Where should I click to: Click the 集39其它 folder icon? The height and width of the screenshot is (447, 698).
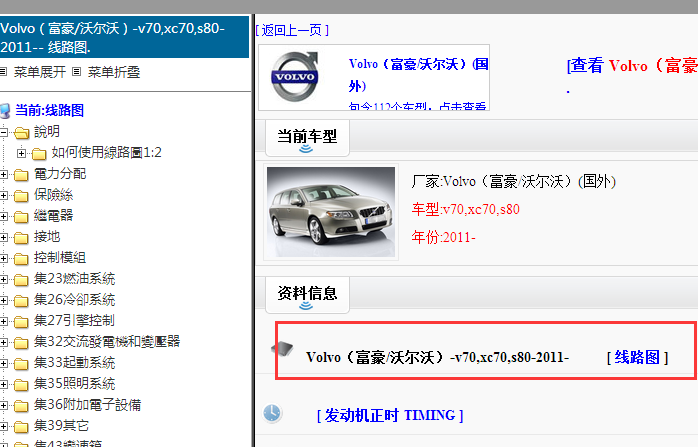pyautogui.click(x=21, y=427)
